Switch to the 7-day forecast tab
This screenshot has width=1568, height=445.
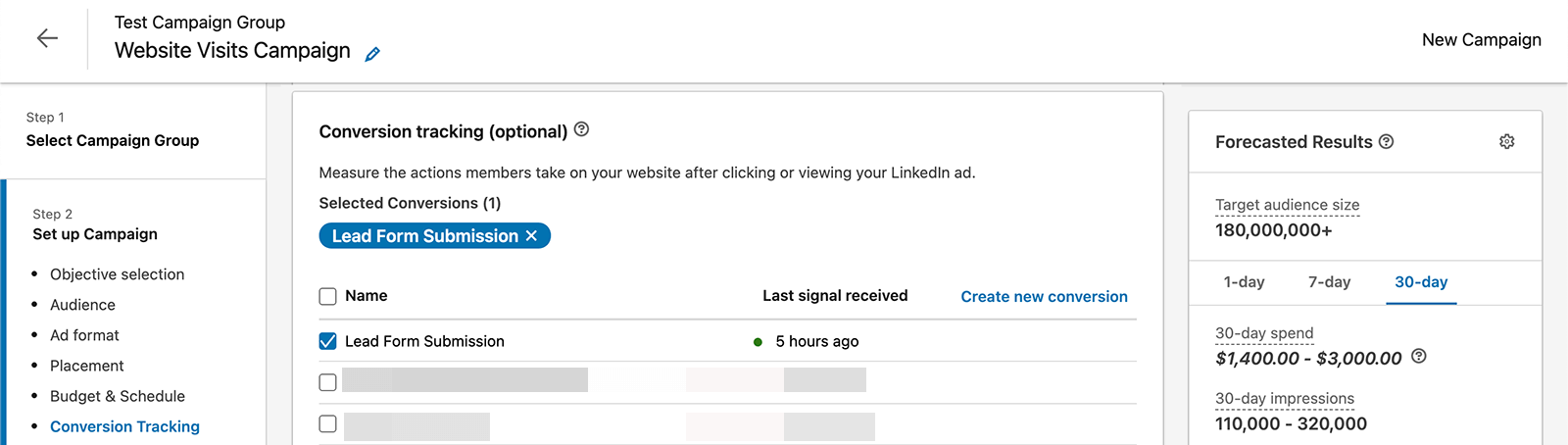(1329, 282)
